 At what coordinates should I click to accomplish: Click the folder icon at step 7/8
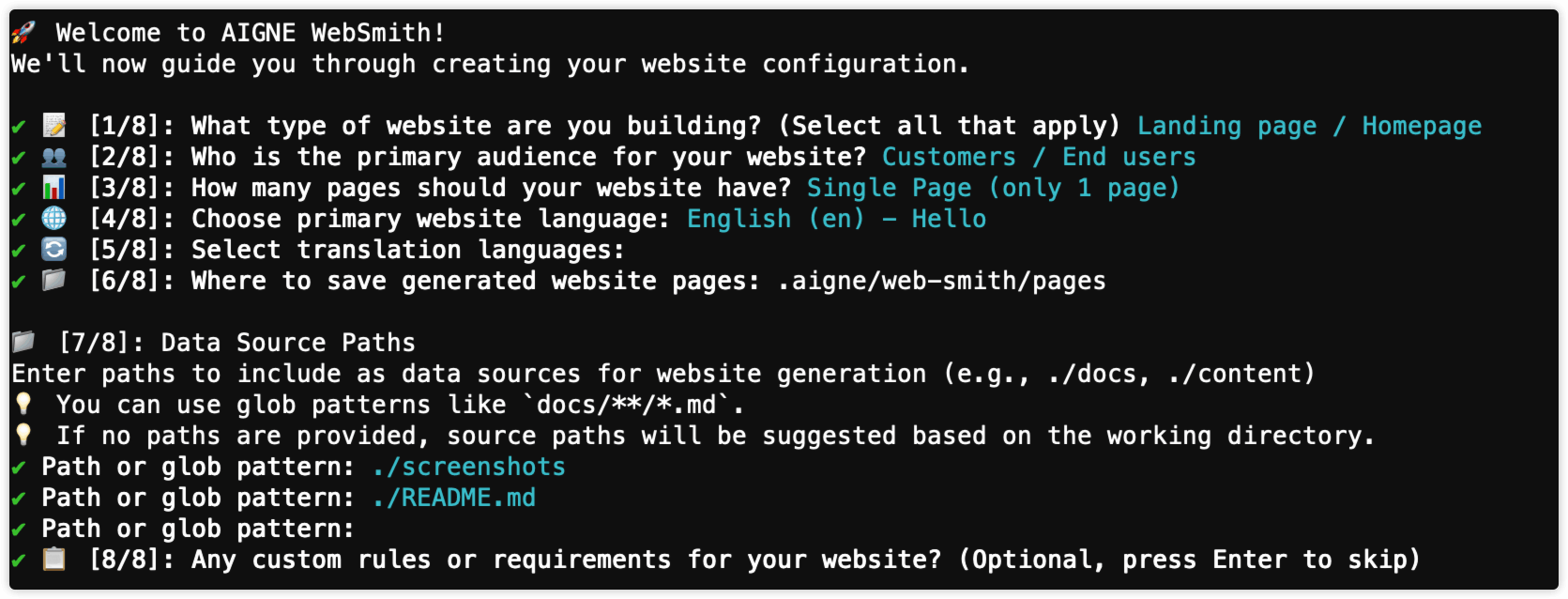pyautogui.click(x=23, y=342)
